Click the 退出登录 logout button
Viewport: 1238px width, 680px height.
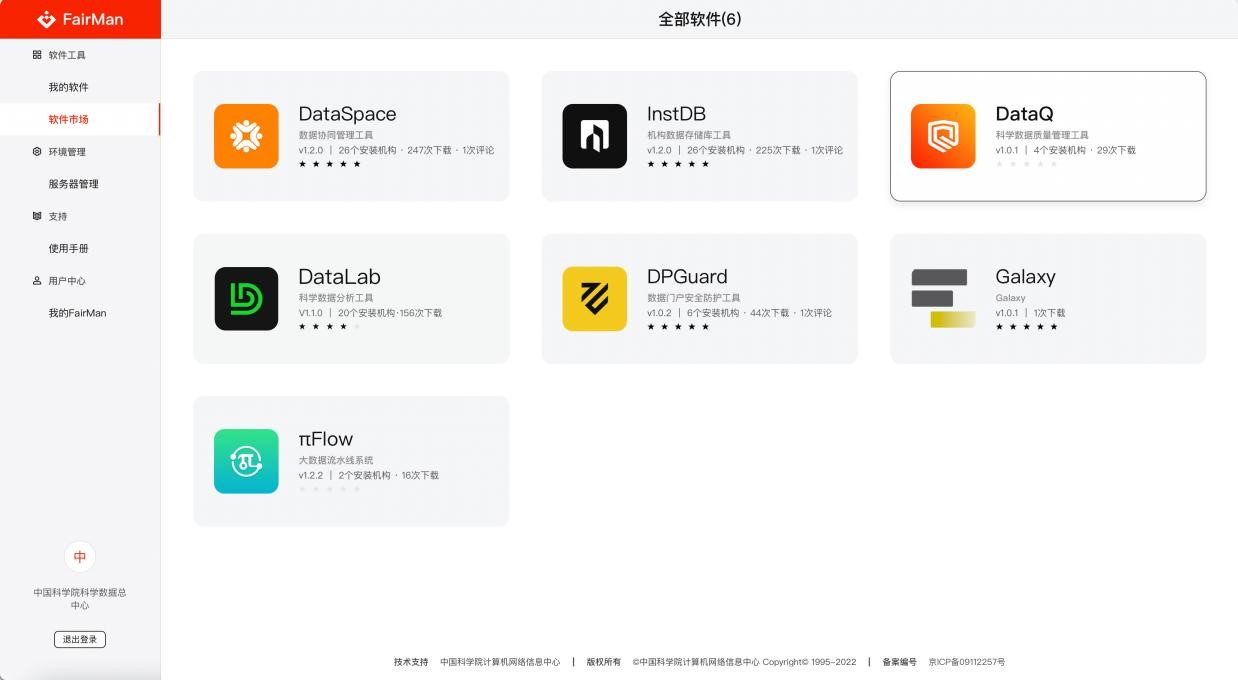pyautogui.click(x=80, y=639)
